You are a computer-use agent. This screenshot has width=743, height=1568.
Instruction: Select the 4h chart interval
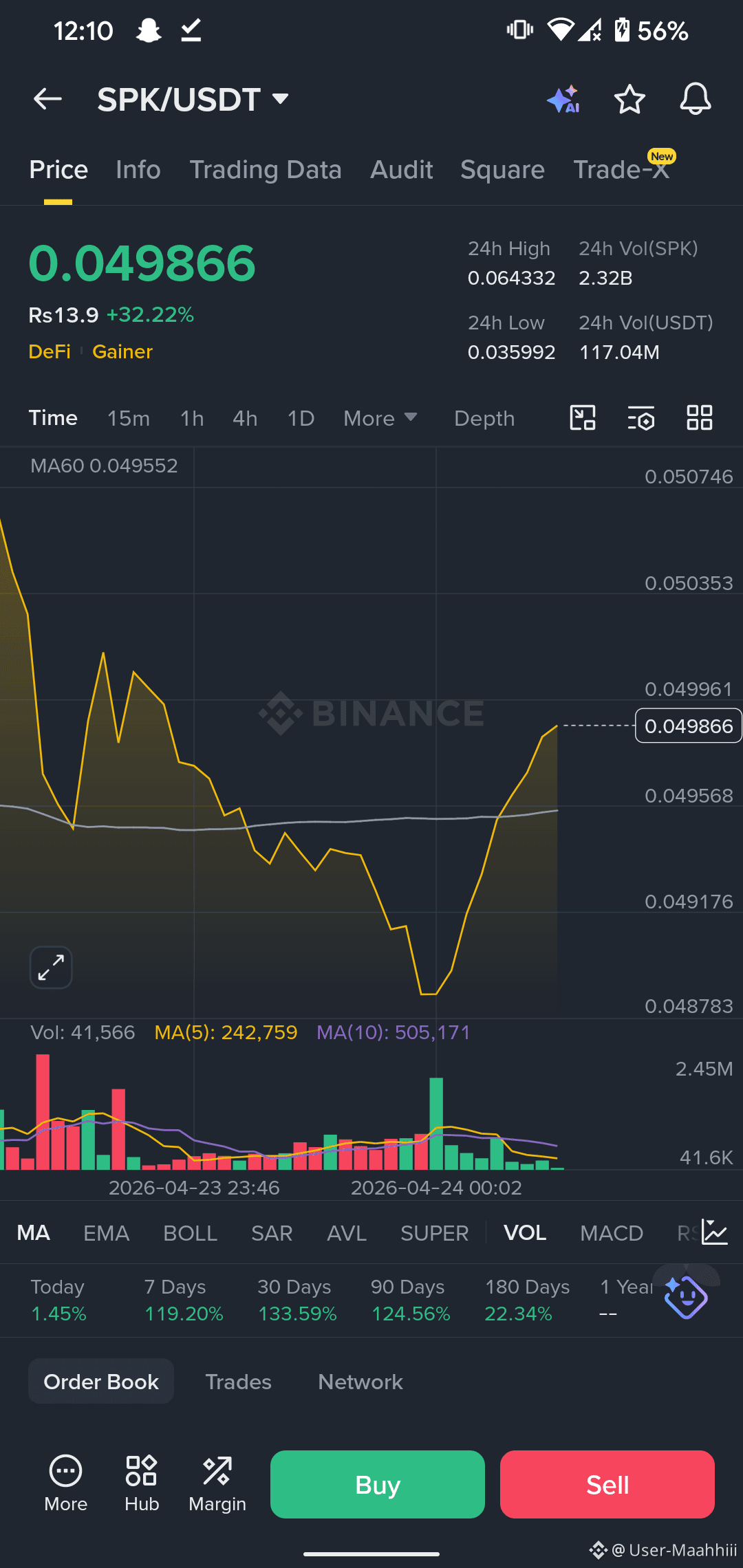[245, 418]
